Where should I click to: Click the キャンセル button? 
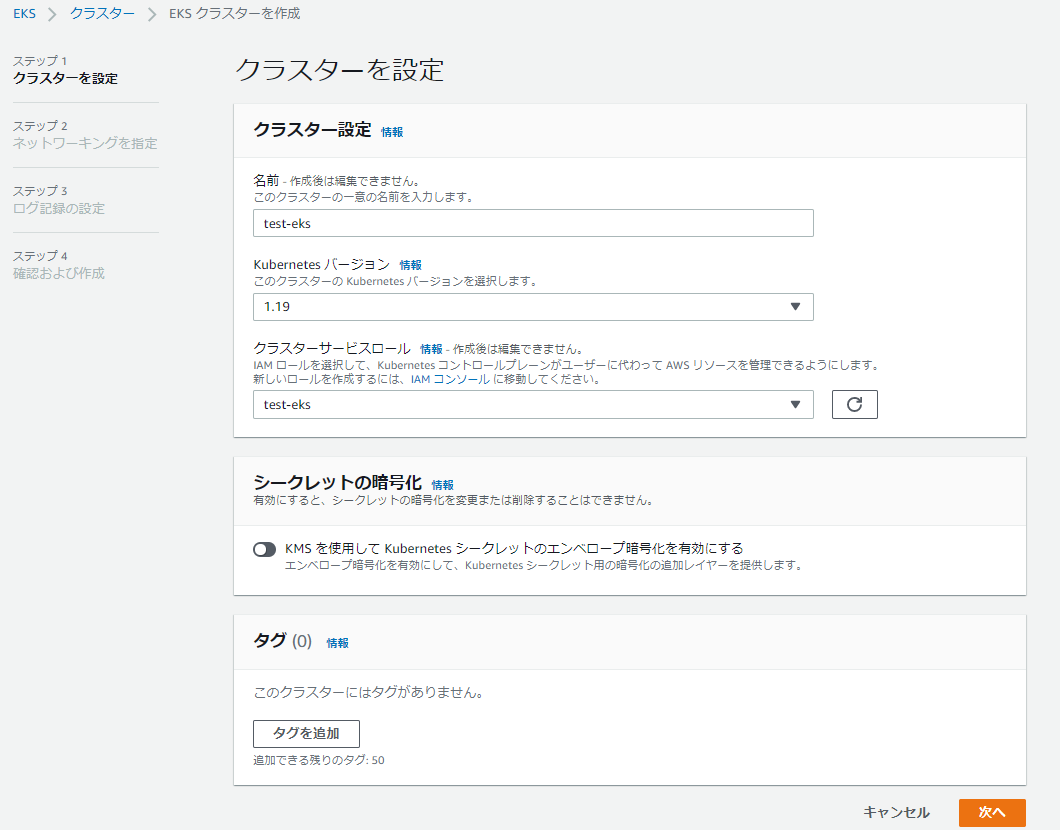(x=896, y=813)
